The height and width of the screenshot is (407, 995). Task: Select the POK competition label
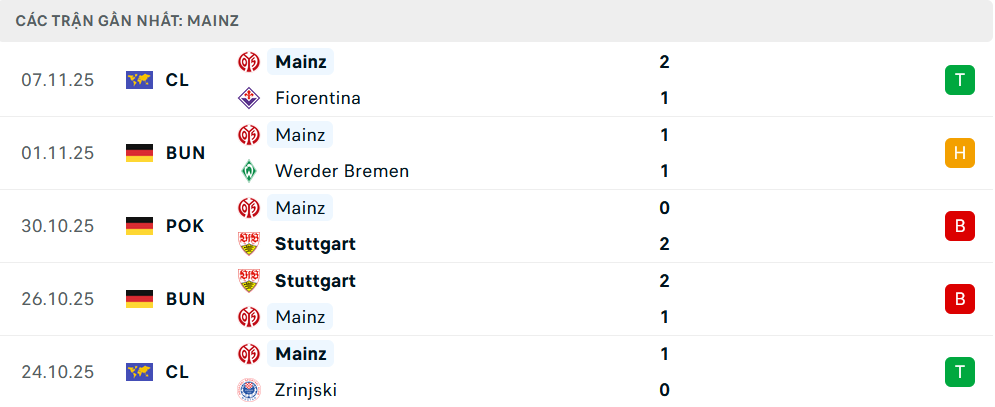click(185, 226)
